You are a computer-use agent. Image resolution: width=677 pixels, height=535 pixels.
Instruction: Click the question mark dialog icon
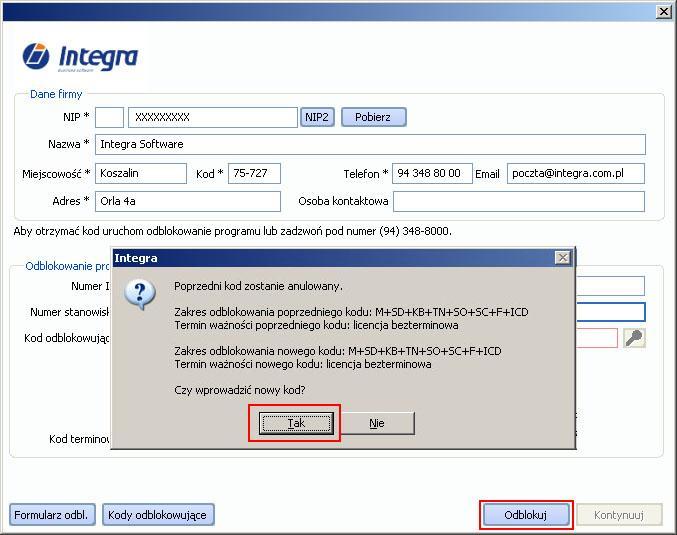140,294
